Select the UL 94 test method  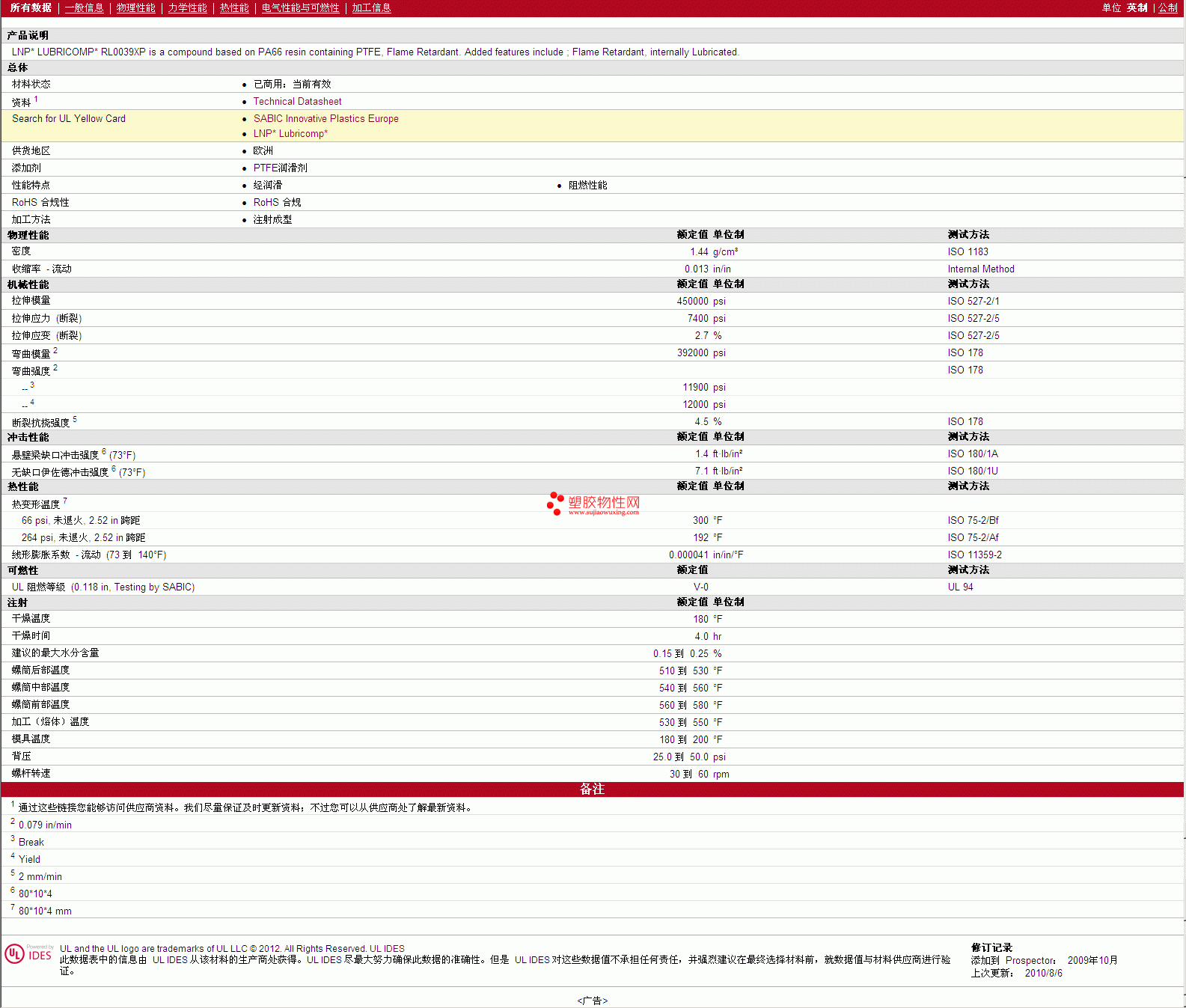960,587
